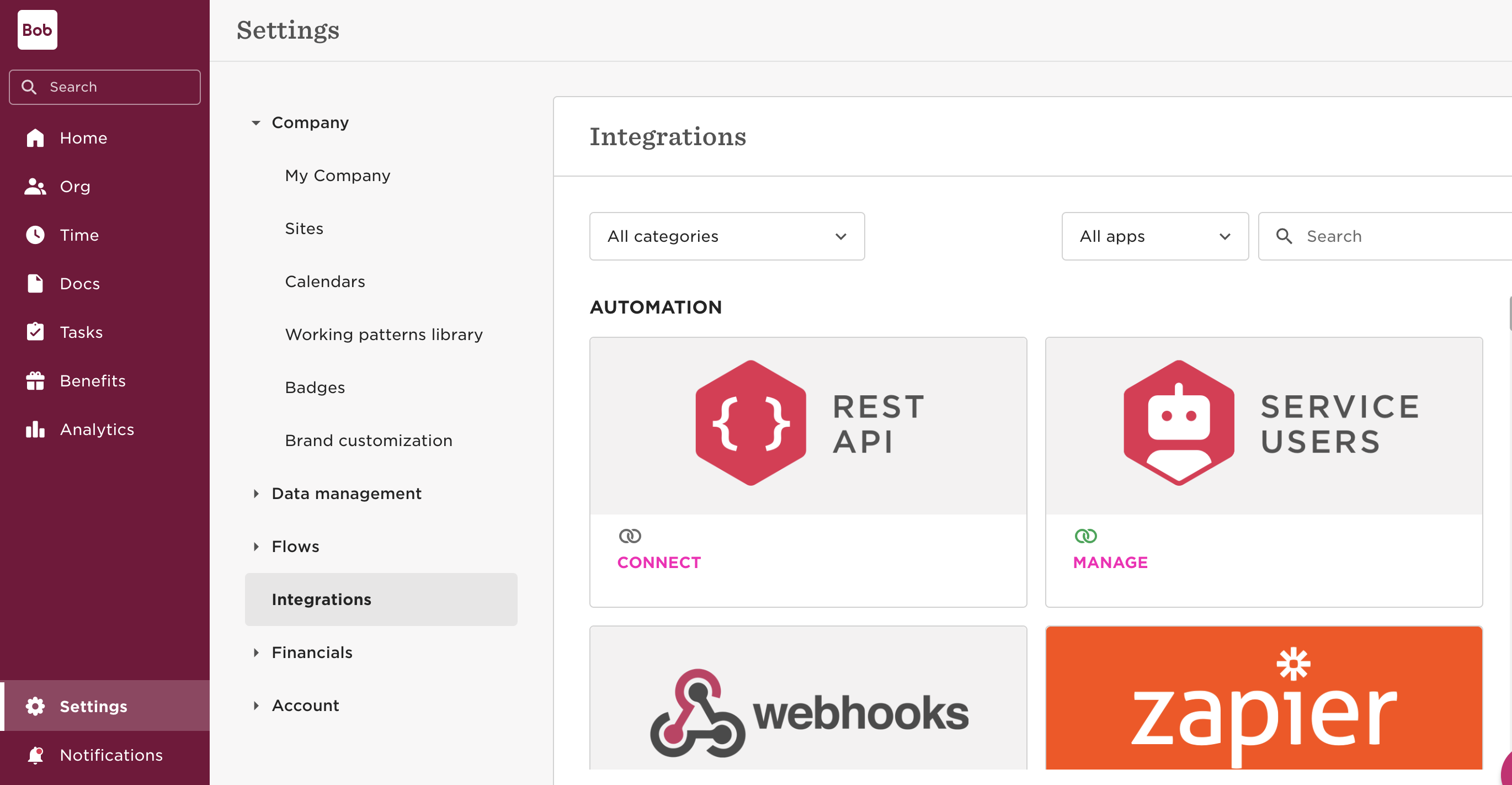
Task: Open the Benefits gift section
Action: point(92,381)
